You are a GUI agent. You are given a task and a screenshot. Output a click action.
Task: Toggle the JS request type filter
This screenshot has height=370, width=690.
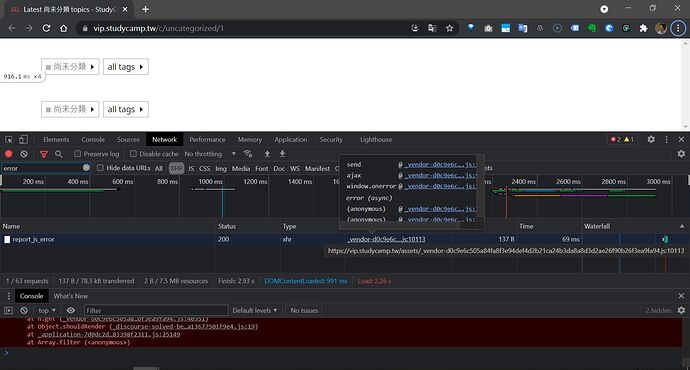pyautogui.click(x=191, y=168)
